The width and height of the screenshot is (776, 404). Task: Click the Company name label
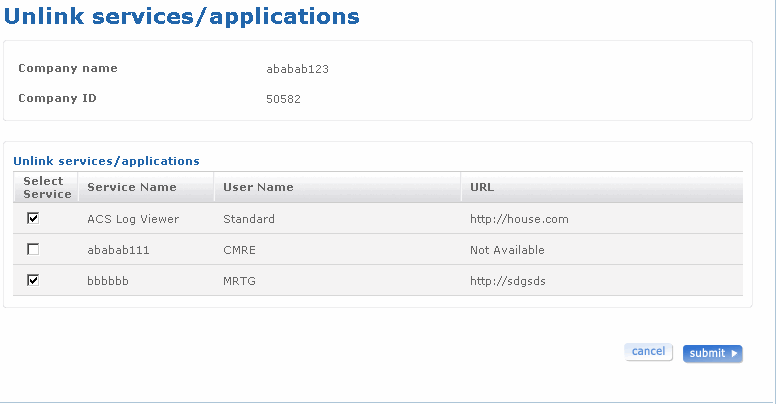coord(68,68)
